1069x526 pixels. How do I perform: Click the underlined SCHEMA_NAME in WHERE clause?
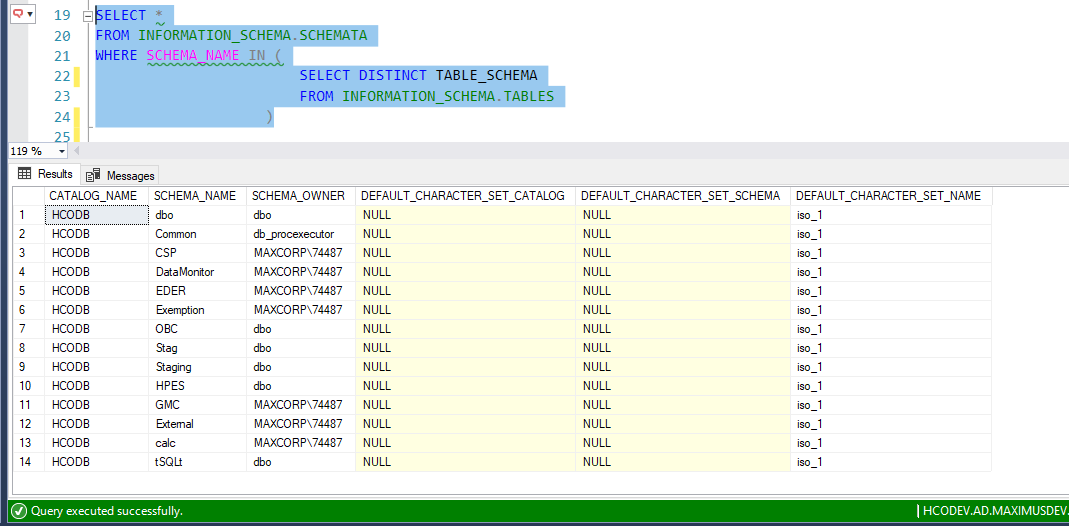coord(193,56)
